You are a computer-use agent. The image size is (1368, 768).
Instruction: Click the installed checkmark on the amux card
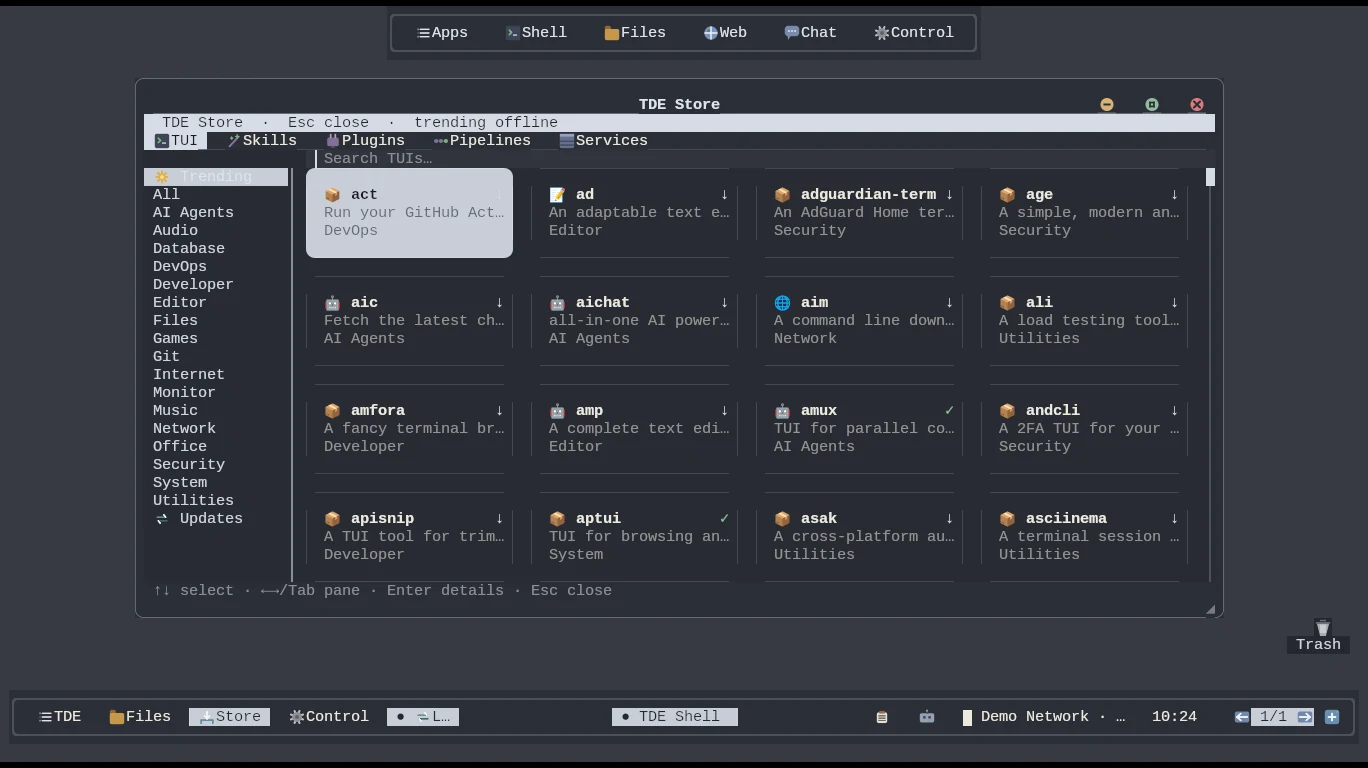949,411
